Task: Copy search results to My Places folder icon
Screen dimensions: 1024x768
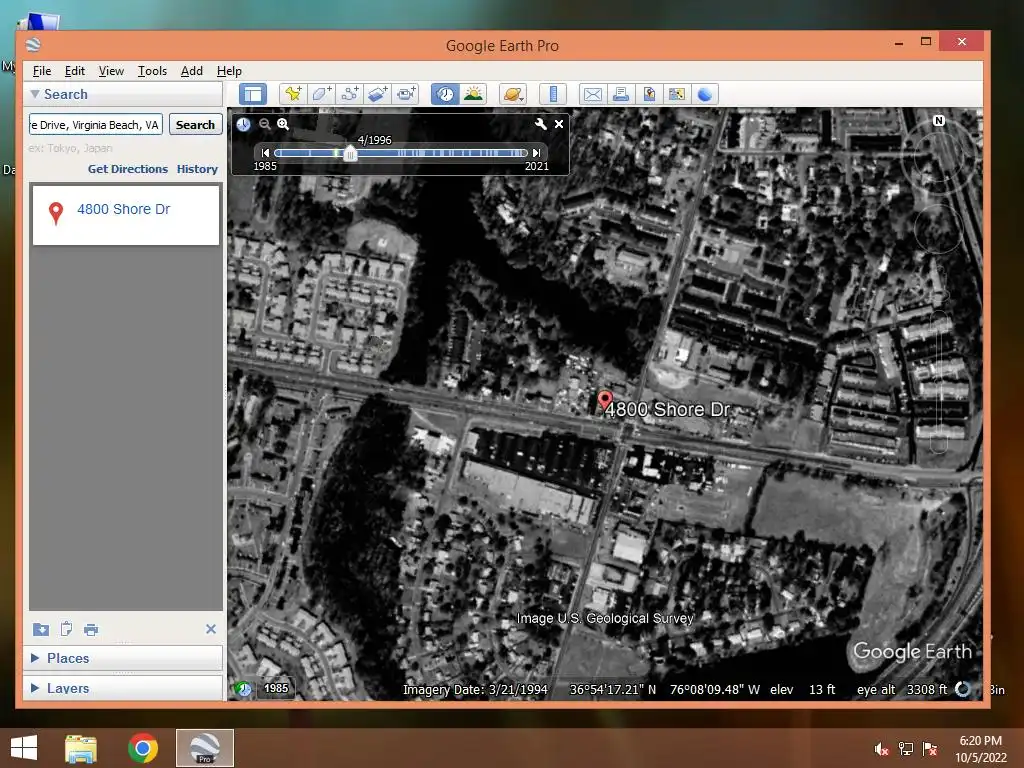Action: point(40,630)
